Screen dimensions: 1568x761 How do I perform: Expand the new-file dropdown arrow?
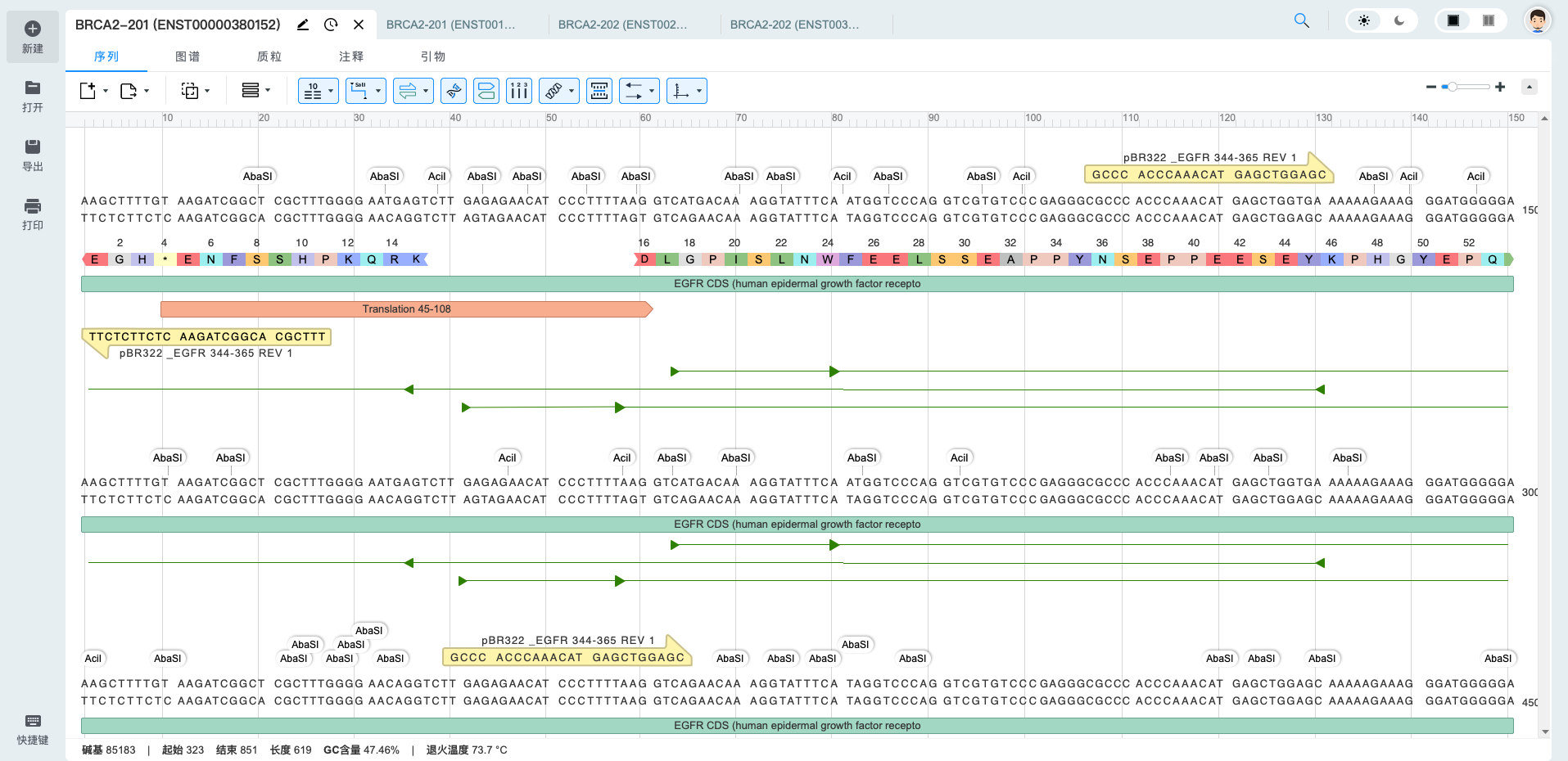(106, 91)
